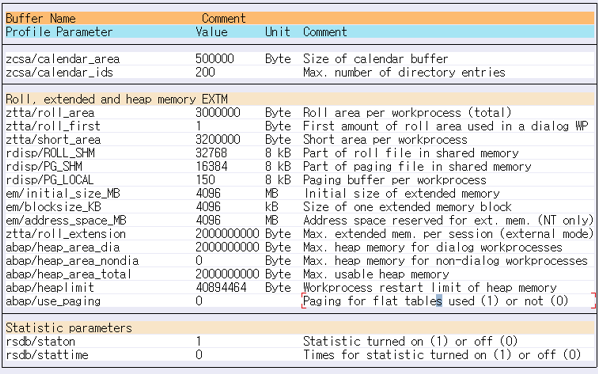The height and width of the screenshot is (374, 598).
Task: Select the zcsa/calendar_ids parameter
Action: [x=59, y=72]
